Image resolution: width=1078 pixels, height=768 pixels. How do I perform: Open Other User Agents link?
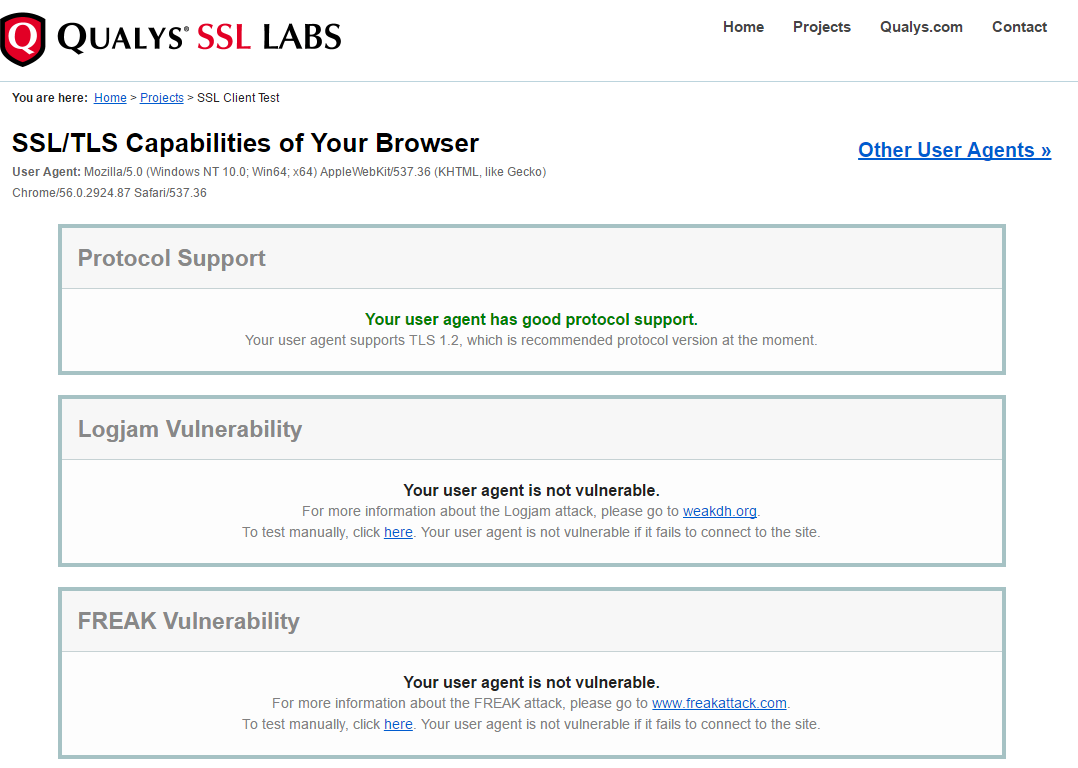[x=954, y=150]
